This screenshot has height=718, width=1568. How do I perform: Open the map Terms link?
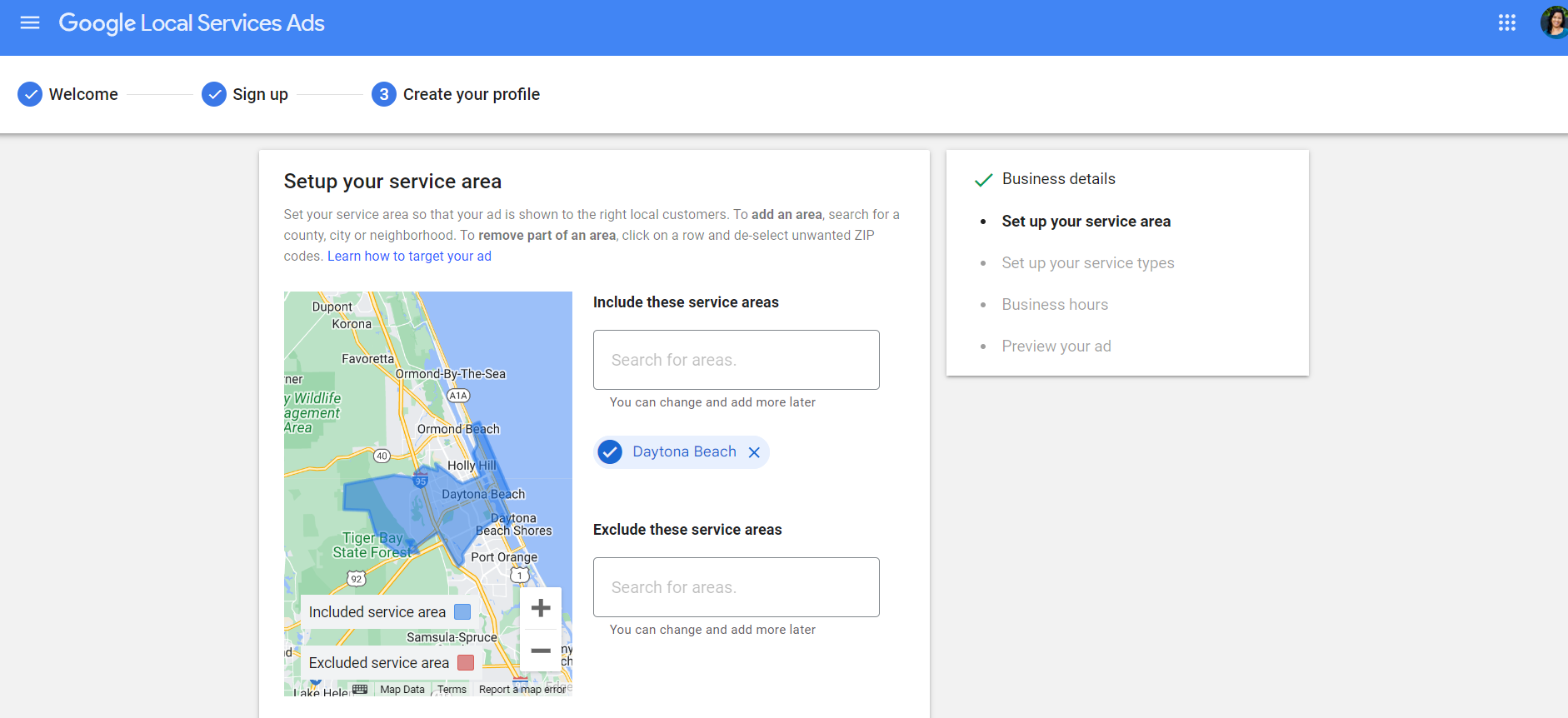pos(452,690)
